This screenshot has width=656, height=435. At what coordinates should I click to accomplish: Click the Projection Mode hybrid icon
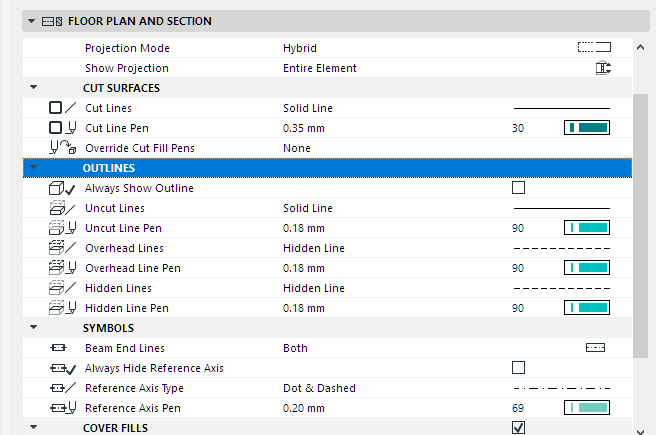tap(594, 48)
